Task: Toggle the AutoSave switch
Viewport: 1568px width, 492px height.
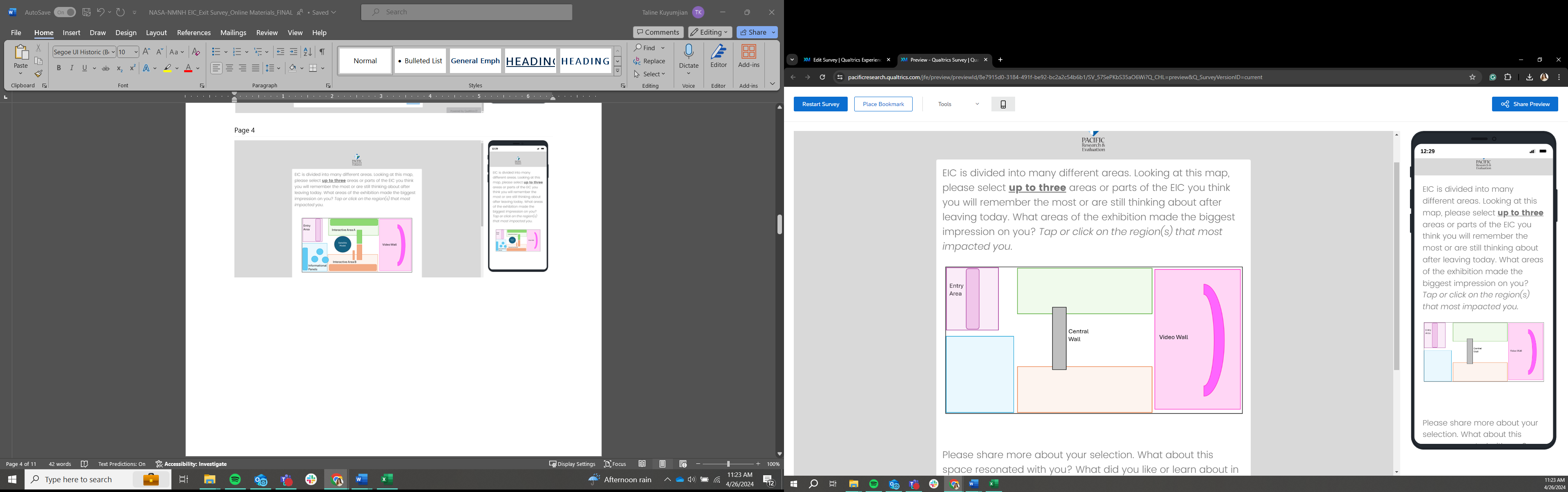Action: pos(64,12)
